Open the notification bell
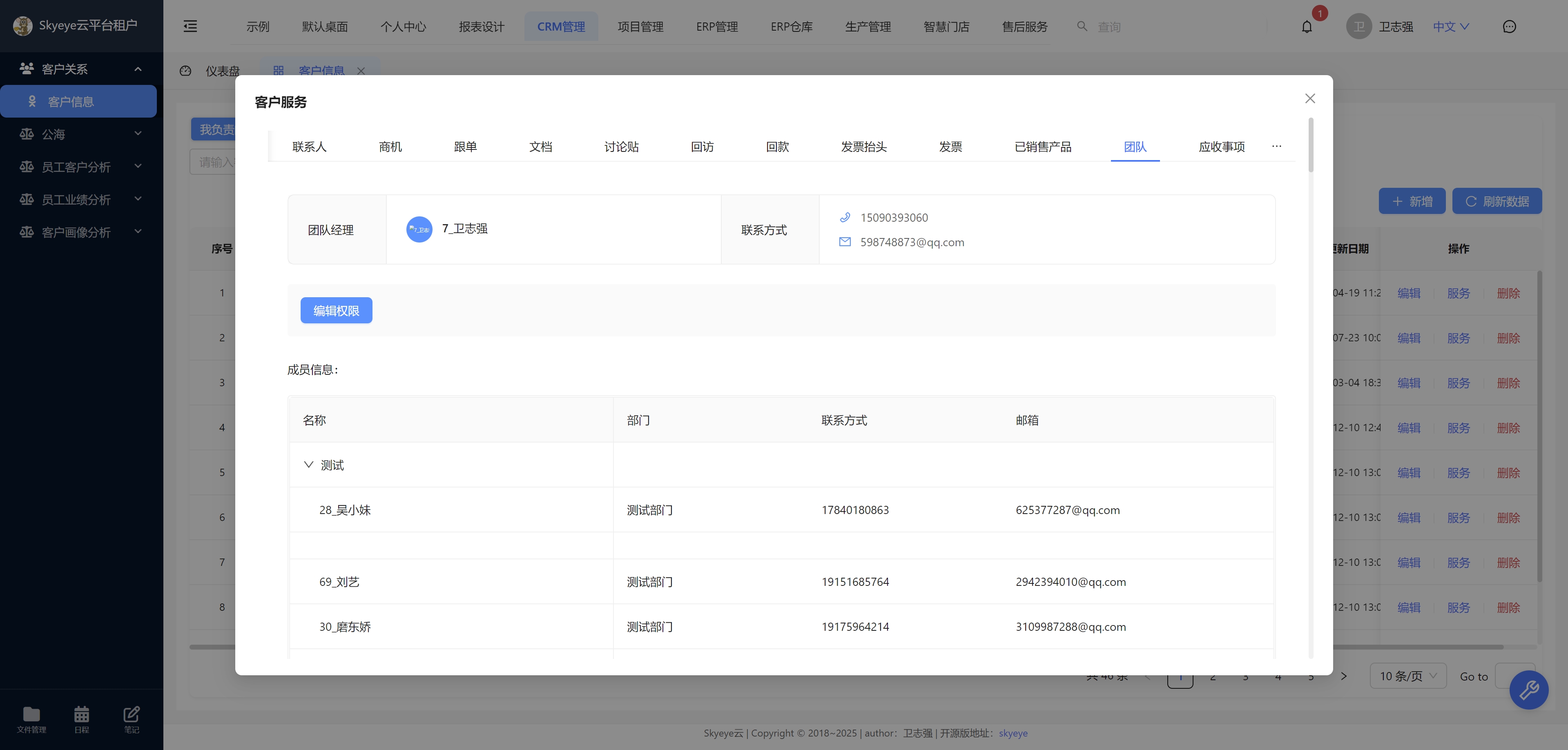The image size is (1568, 750). click(x=1306, y=27)
